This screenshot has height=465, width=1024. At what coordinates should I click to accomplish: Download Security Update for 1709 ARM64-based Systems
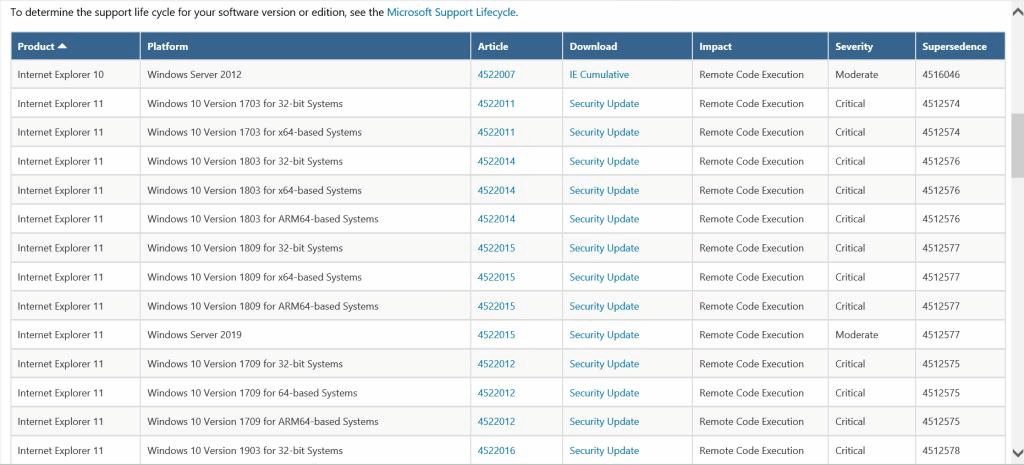(x=604, y=422)
